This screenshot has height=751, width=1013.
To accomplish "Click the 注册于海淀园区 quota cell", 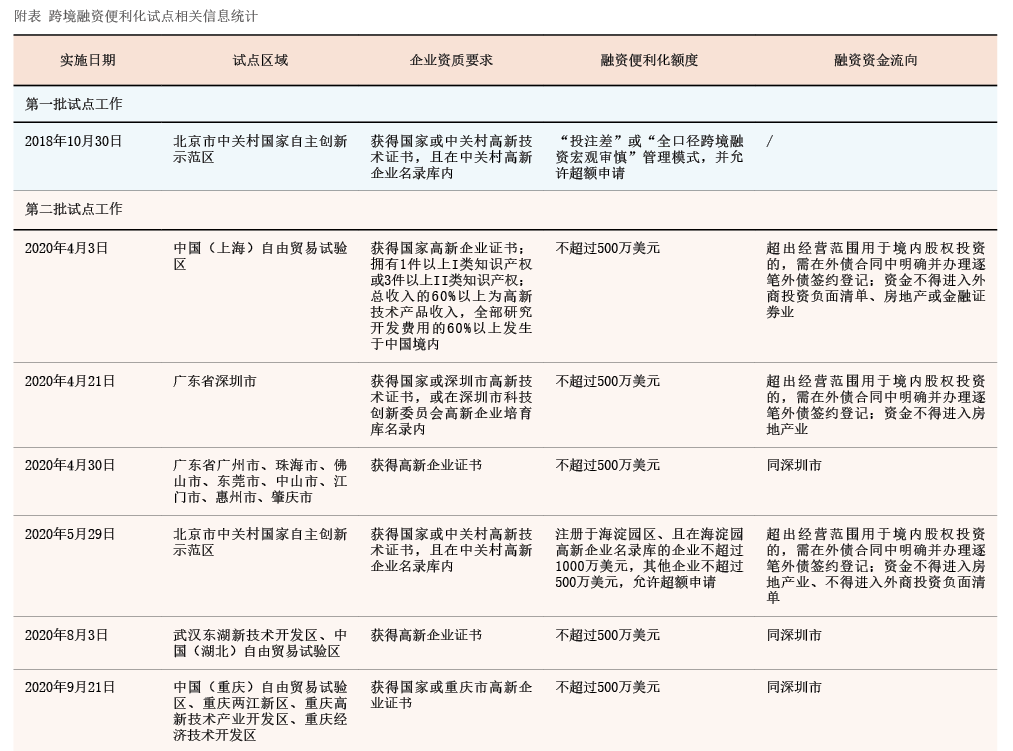I will click(649, 558).
